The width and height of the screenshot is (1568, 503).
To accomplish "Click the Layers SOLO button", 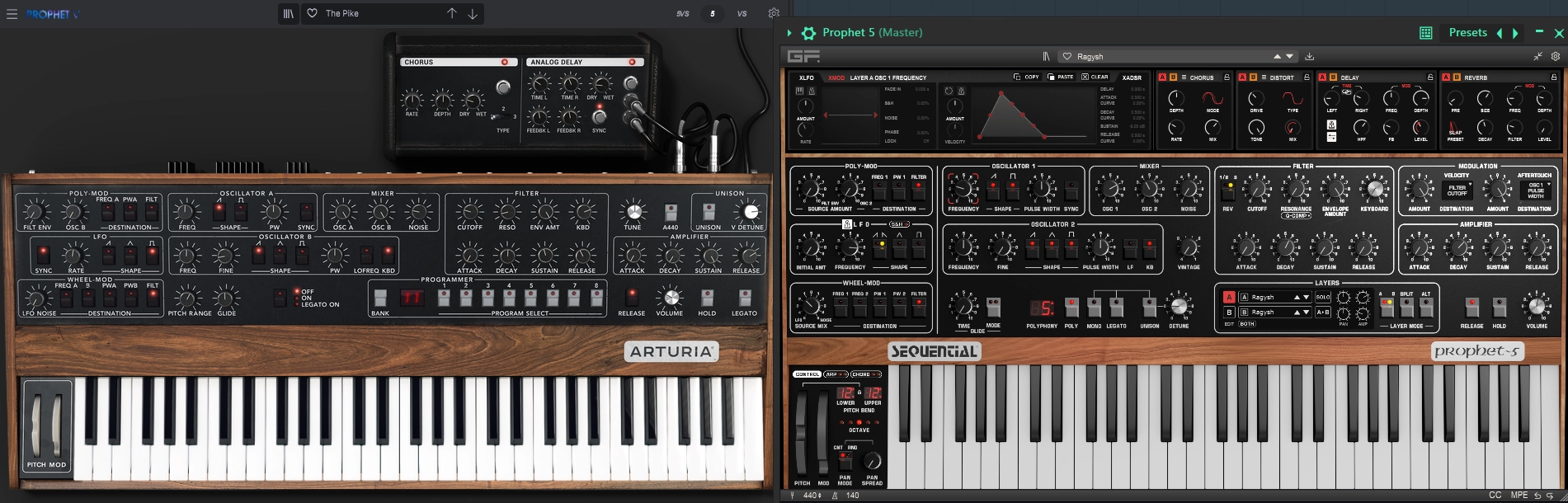I will [x=1322, y=297].
